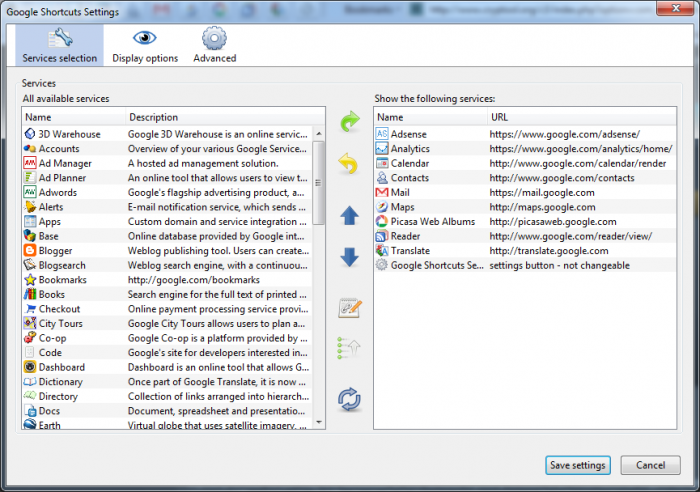Click http://google.com/bookmarks description text
Viewport: 700px width, 492px height.
[194, 280]
